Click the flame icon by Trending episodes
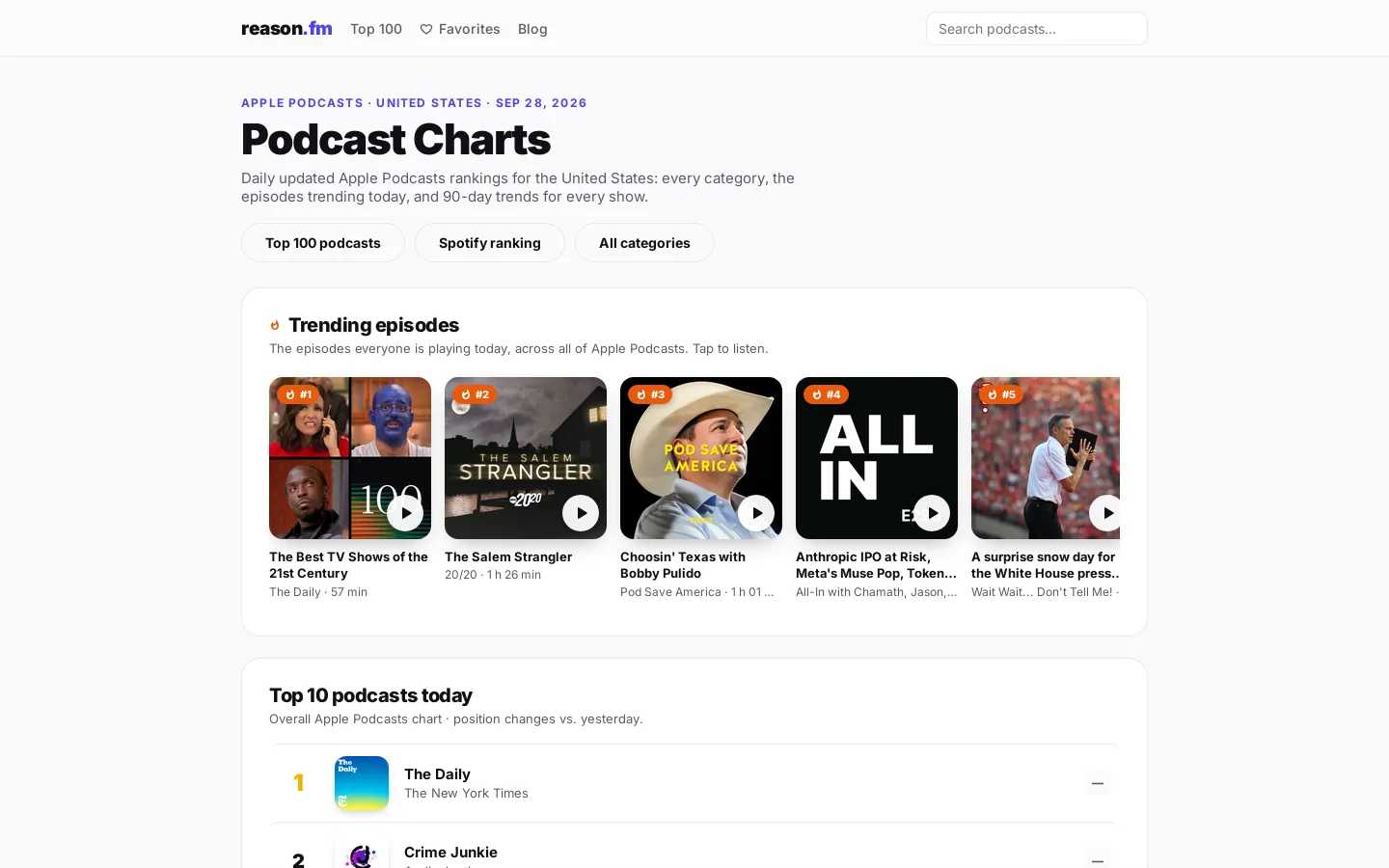 [275, 326]
